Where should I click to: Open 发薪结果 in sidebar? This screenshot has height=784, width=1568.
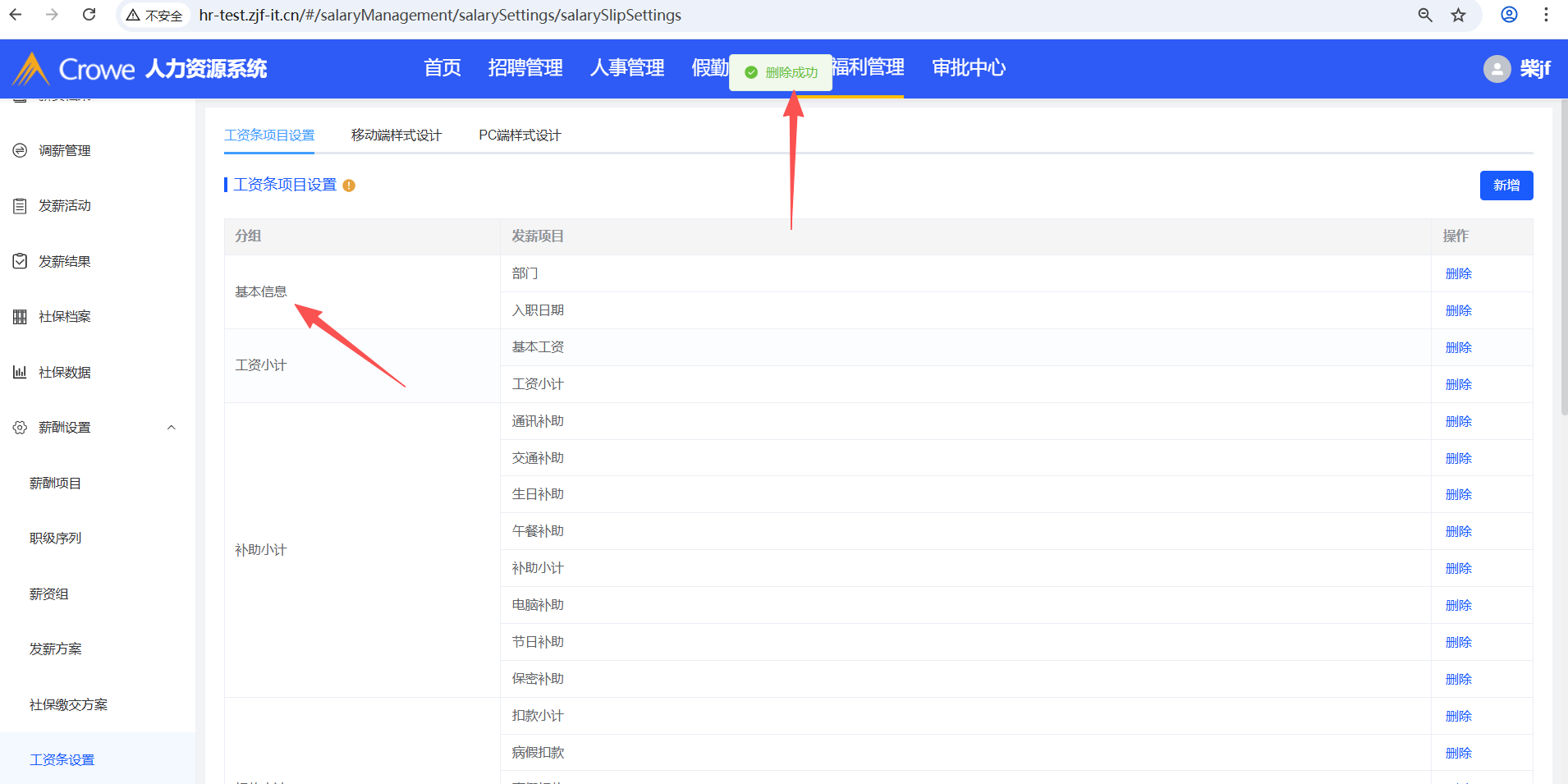coord(65,262)
